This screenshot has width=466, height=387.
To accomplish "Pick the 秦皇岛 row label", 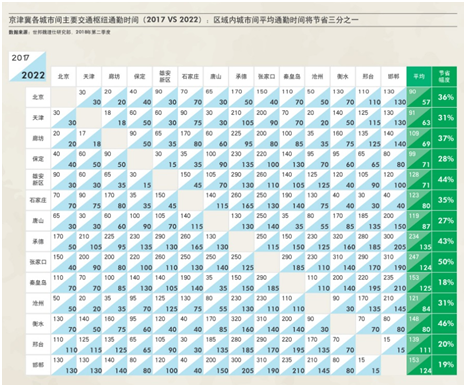I will [x=38, y=283].
